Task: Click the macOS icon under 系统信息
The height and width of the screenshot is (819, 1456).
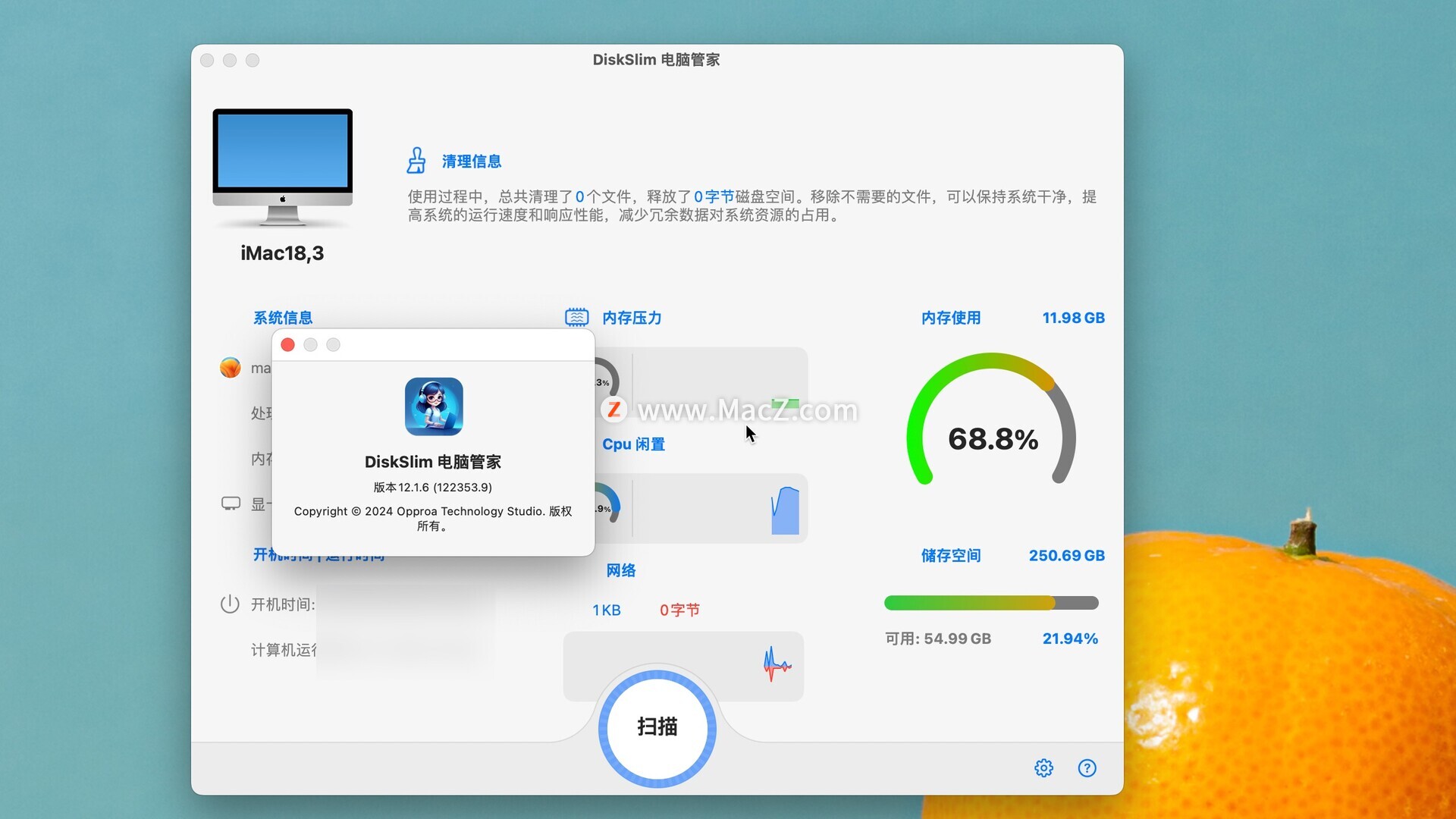Action: 230,368
